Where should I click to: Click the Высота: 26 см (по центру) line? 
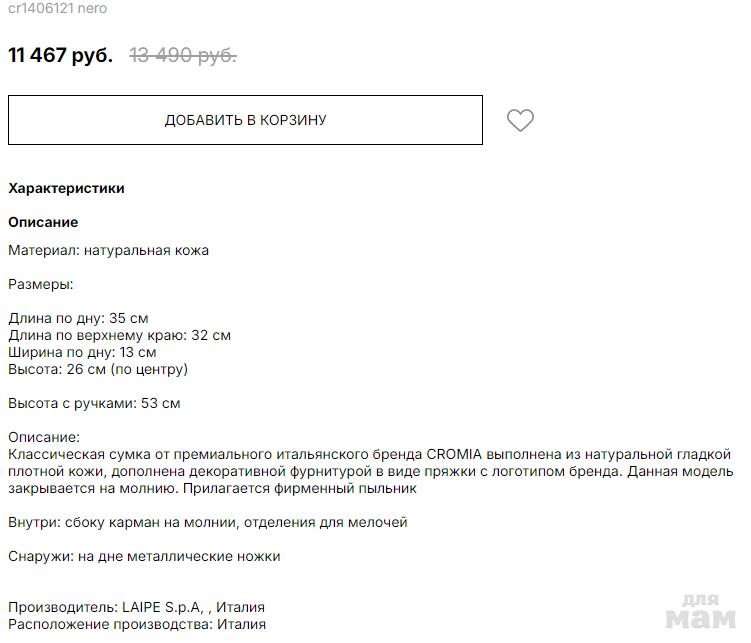coord(98,369)
